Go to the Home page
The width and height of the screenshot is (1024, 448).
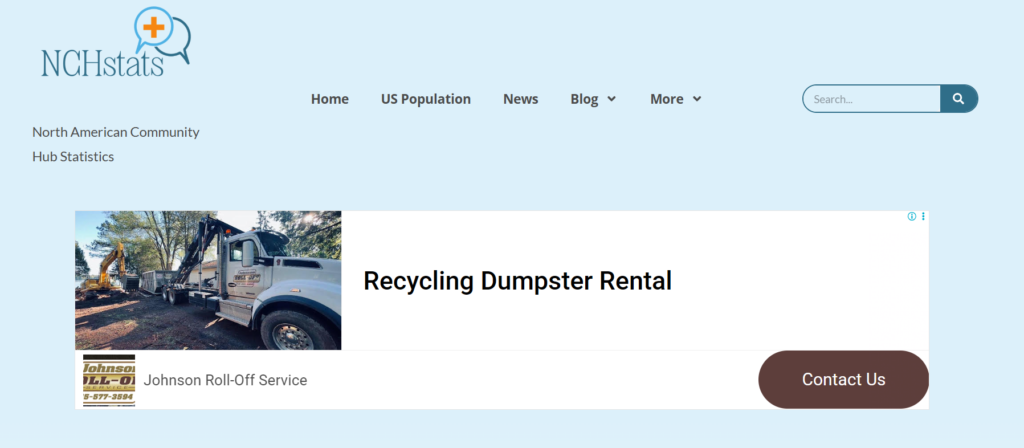click(x=330, y=99)
